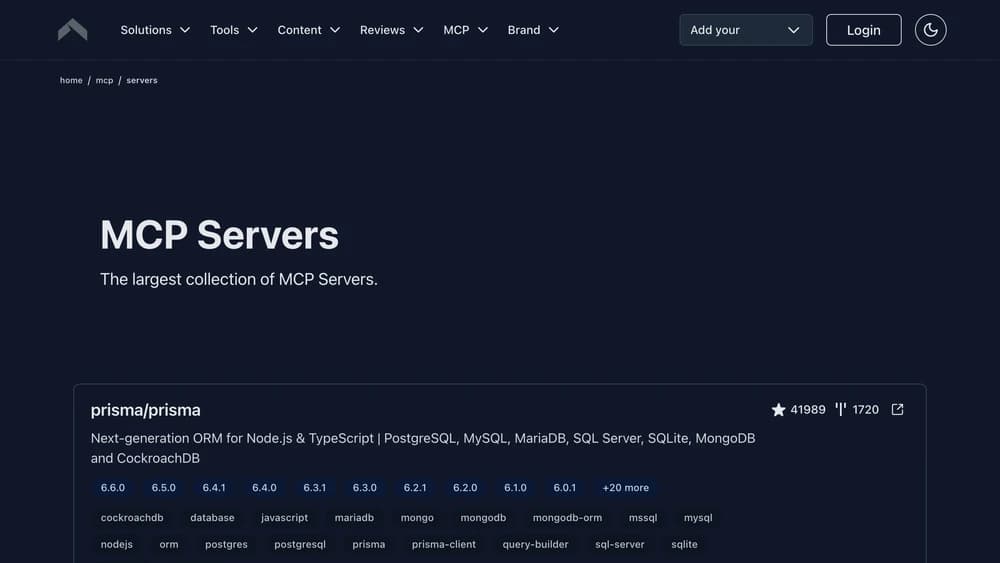The image size is (1000, 563).
Task: Open the prisma/prisma server title
Action: [x=145, y=410]
